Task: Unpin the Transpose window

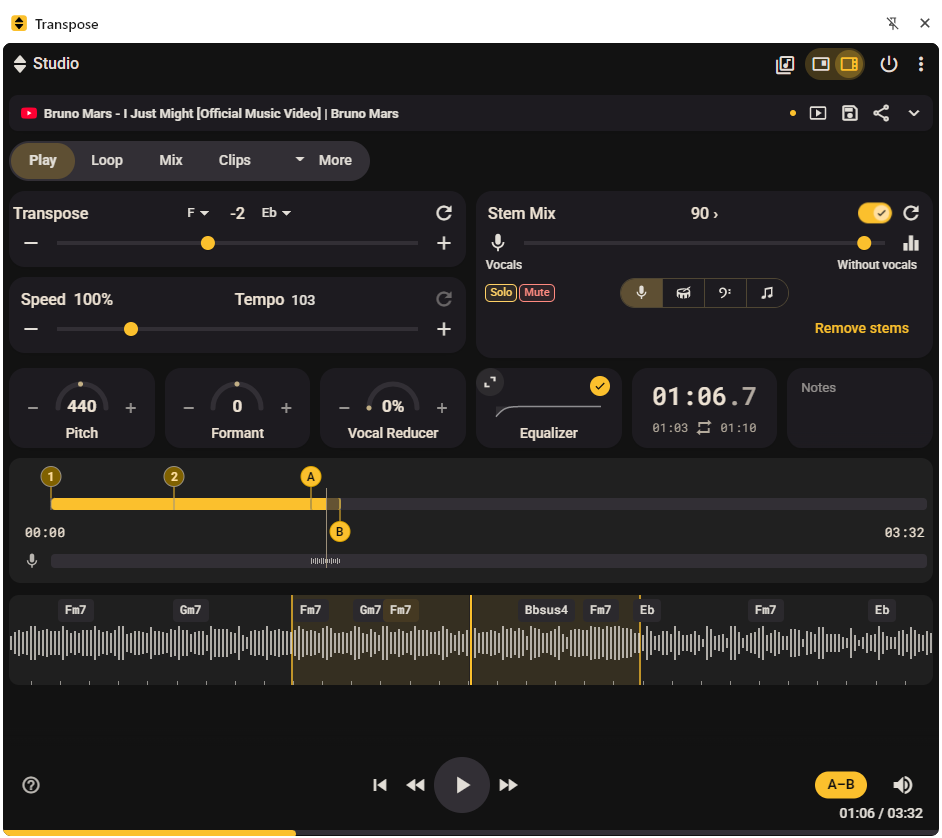Action: 892,23
